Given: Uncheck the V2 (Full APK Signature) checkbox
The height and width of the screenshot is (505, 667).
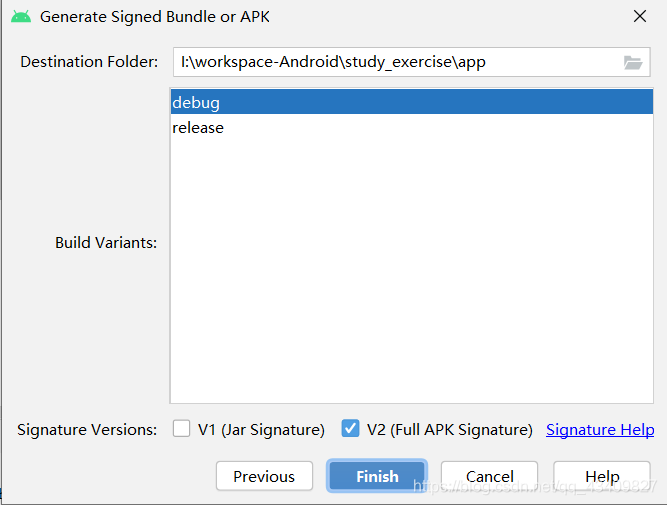Looking at the screenshot, I should [x=350, y=428].
